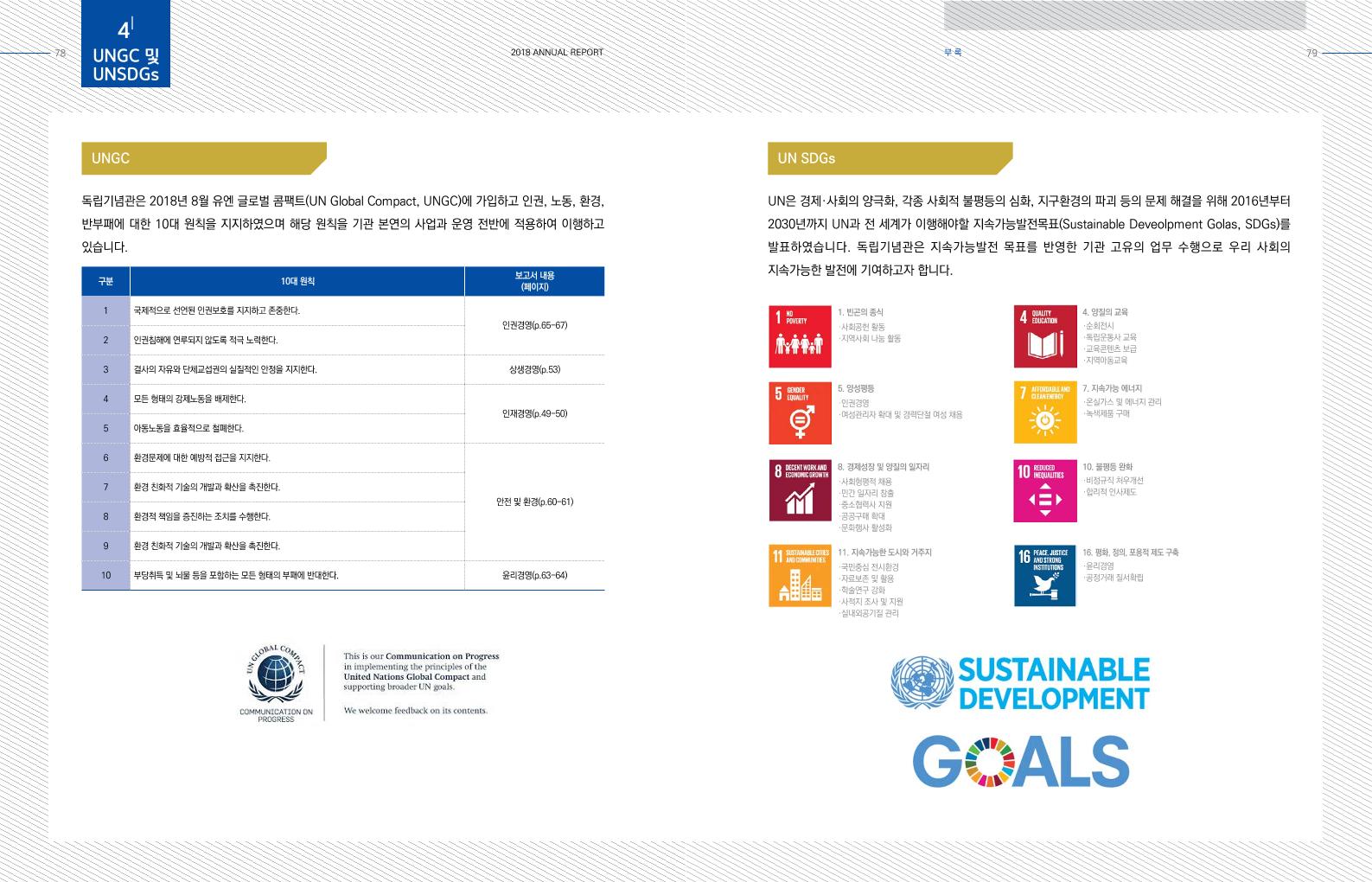
Task: Click heading 4. 양질의 교육
Action: click(x=1105, y=312)
